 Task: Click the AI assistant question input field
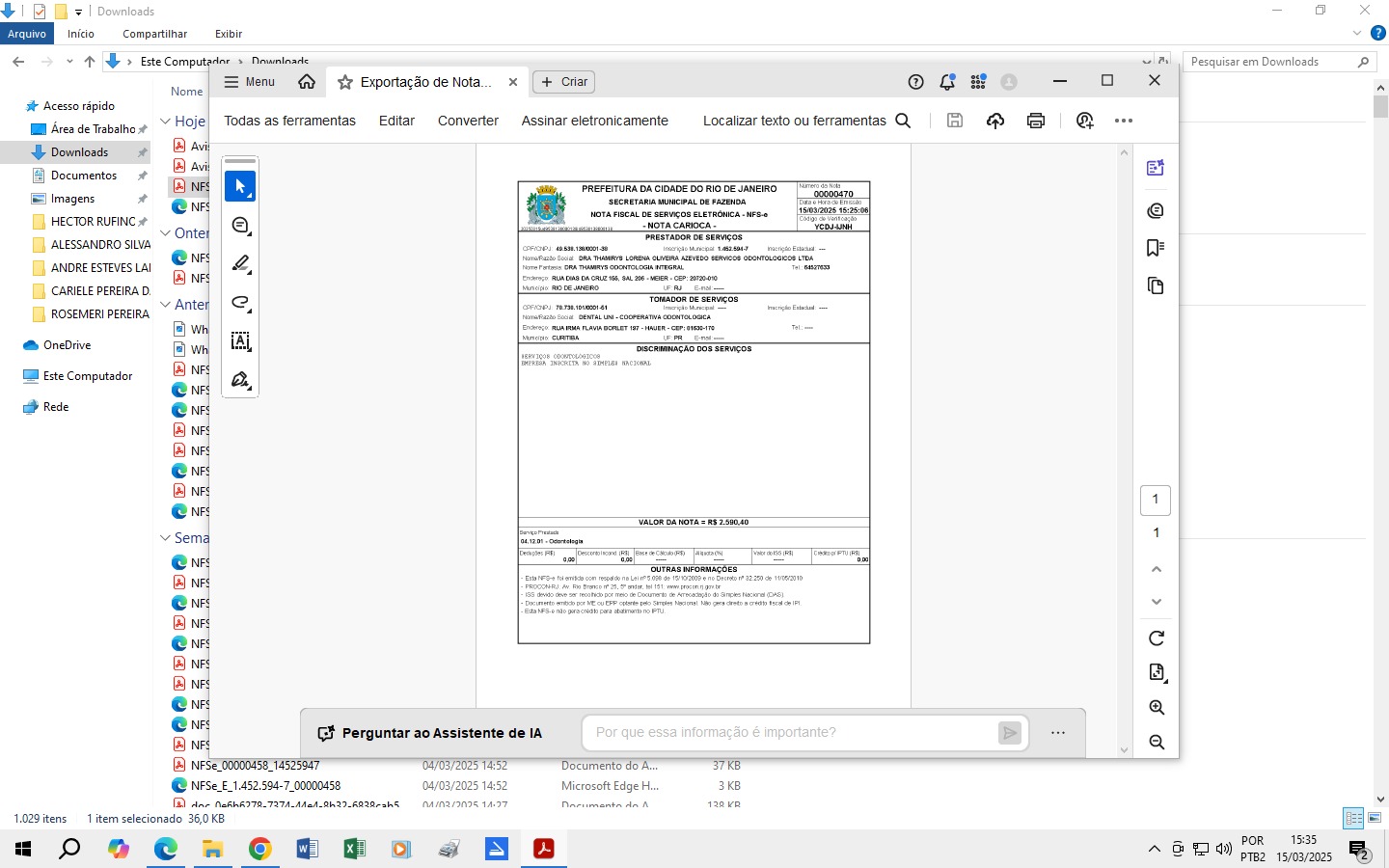coord(791,733)
